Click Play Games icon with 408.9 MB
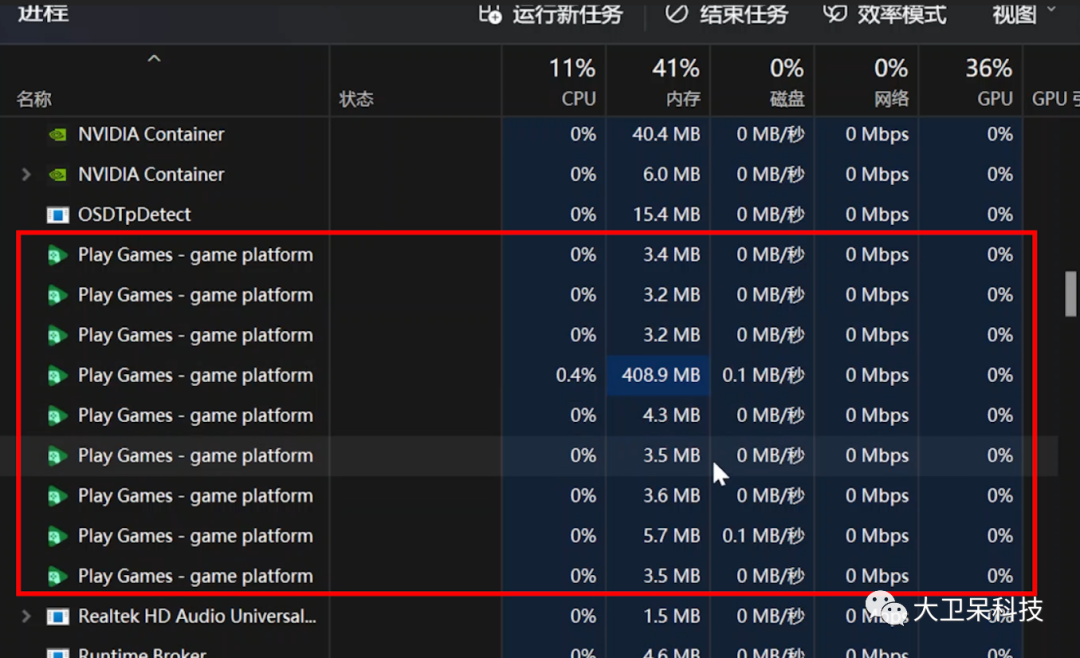 point(57,376)
